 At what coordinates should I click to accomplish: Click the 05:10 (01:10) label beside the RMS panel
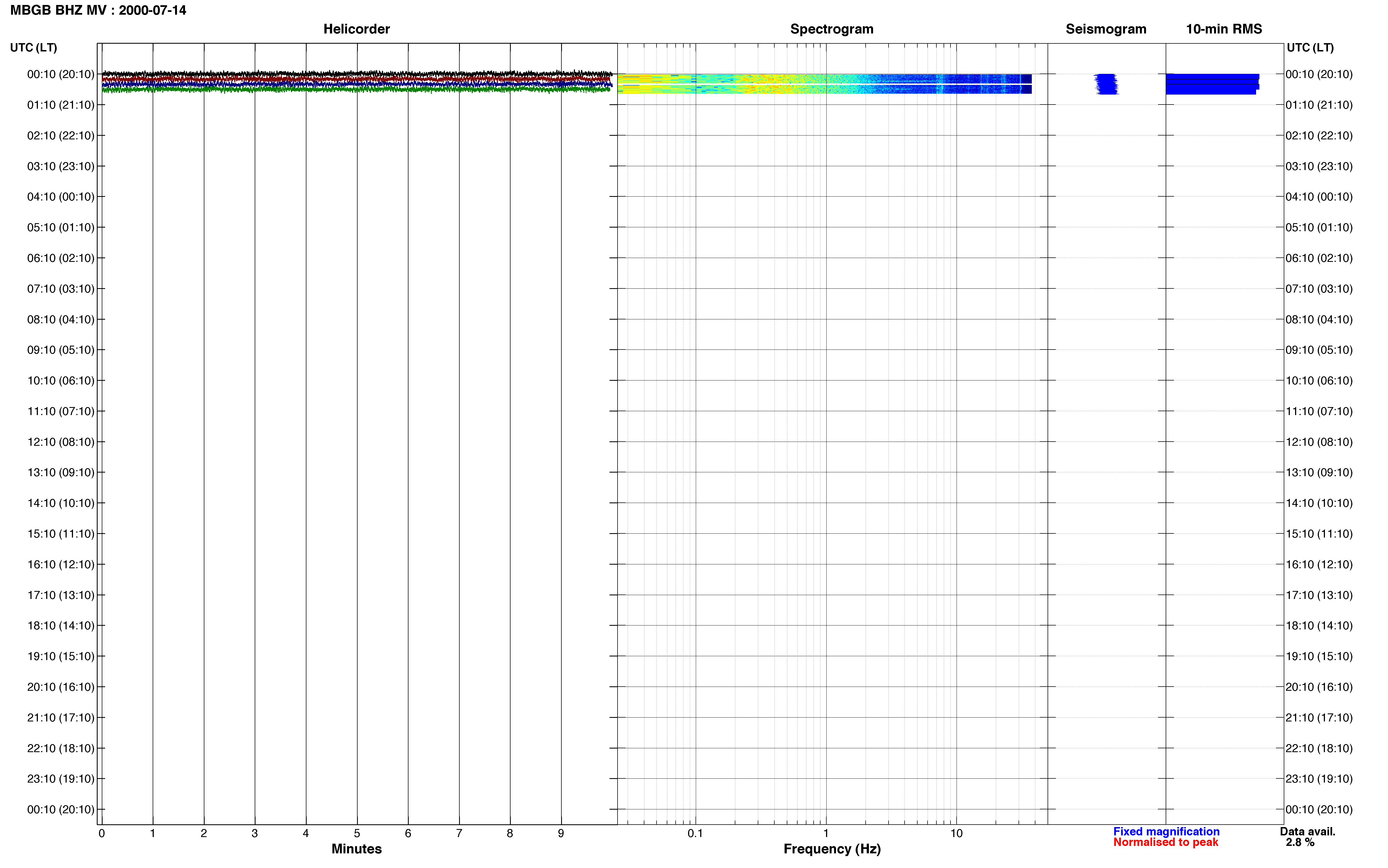click(x=1319, y=227)
